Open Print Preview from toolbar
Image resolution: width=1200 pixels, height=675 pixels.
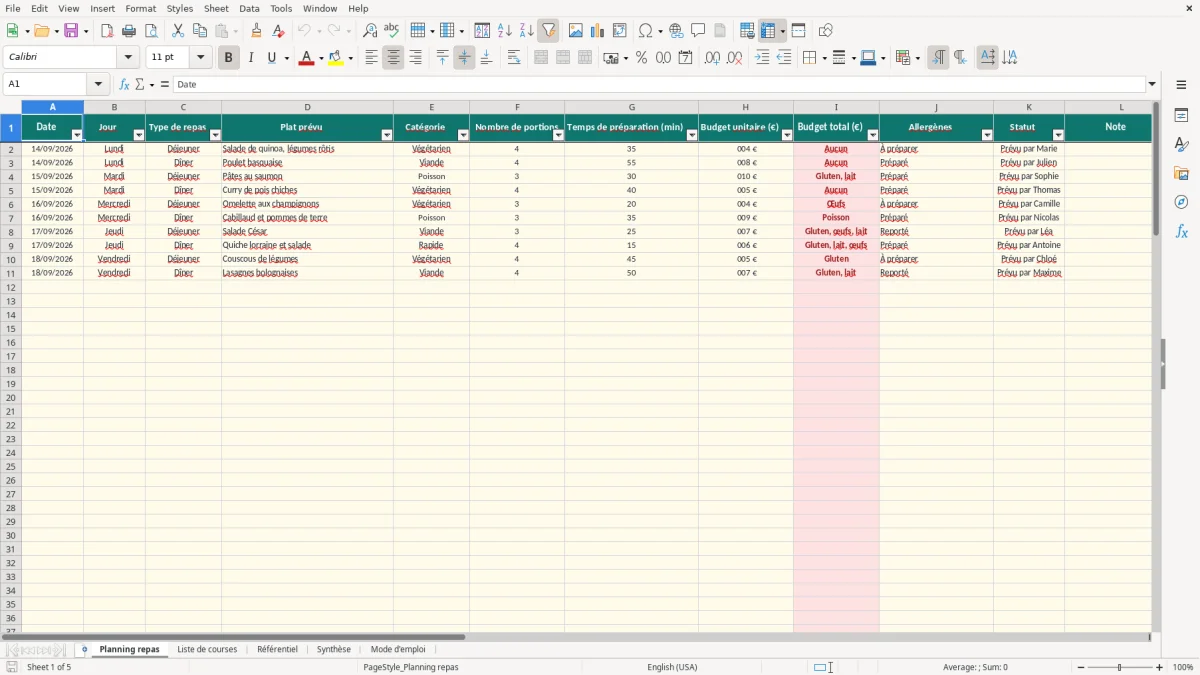[150, 31]
